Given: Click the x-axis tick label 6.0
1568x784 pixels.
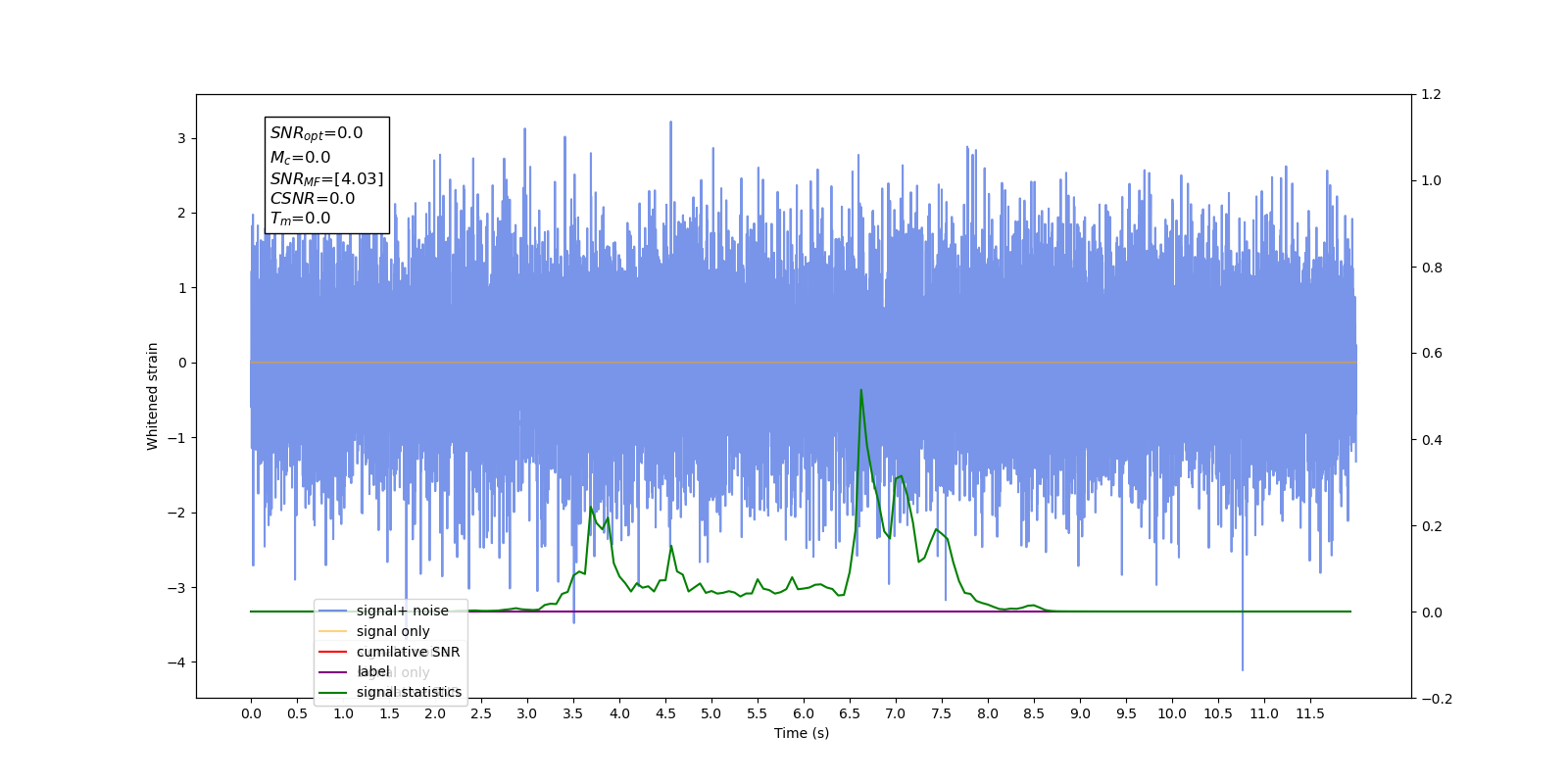Looking at the screenshot, I should click(804, 713).
